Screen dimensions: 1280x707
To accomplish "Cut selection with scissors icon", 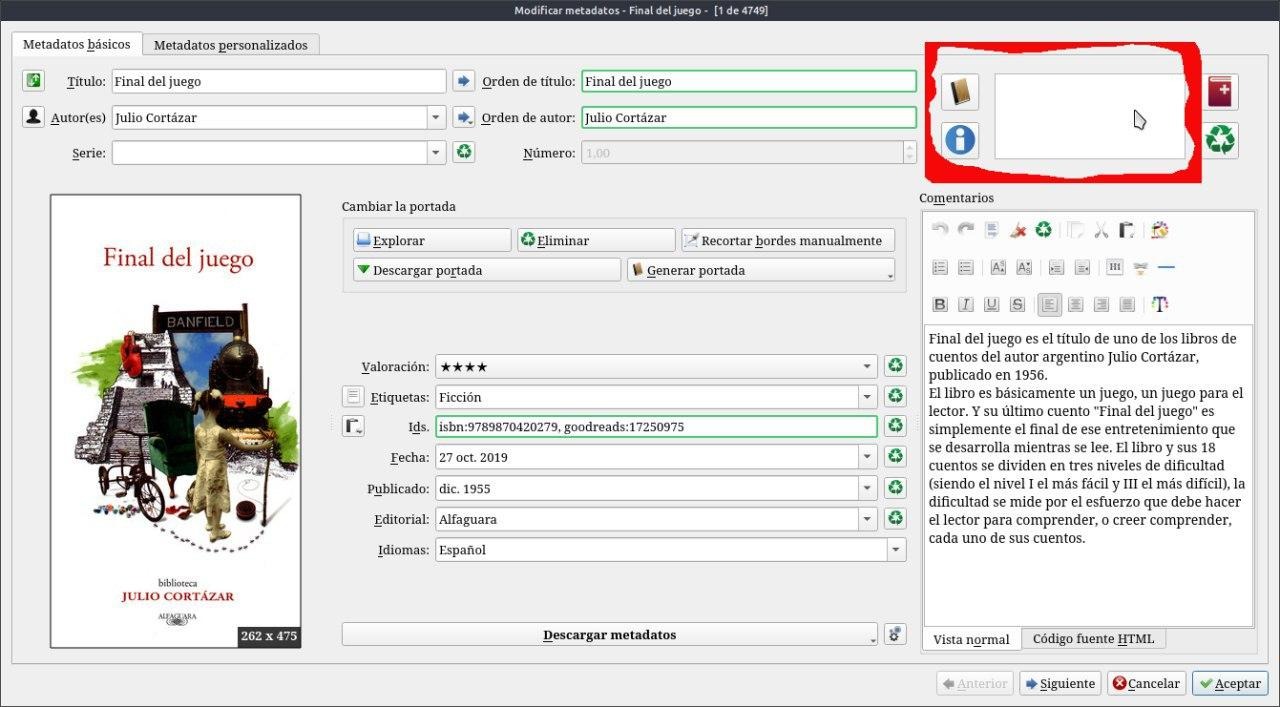I will (1101, 230).
